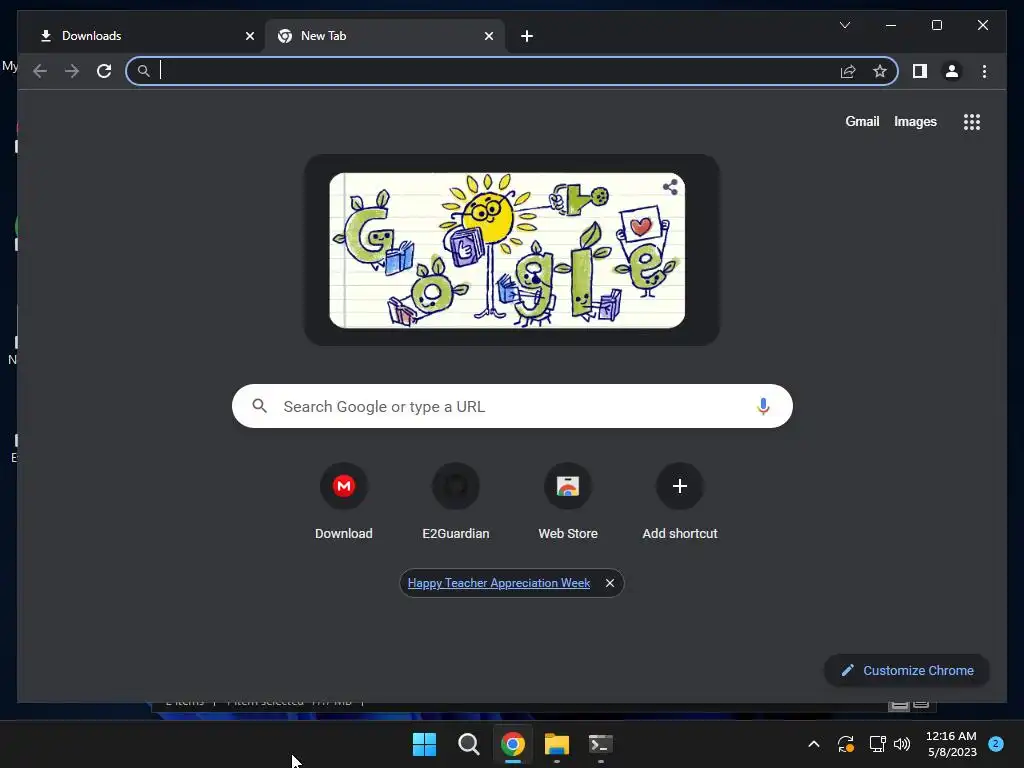The height and width of the screenshot is (768, 1024).
Task: Open Chrome's three-dot menu
Action: point(984,71)
